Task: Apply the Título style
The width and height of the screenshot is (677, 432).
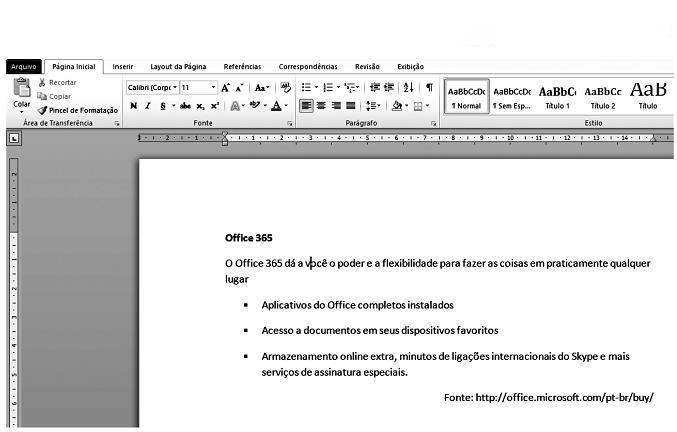Action: (x=648, y=97)
